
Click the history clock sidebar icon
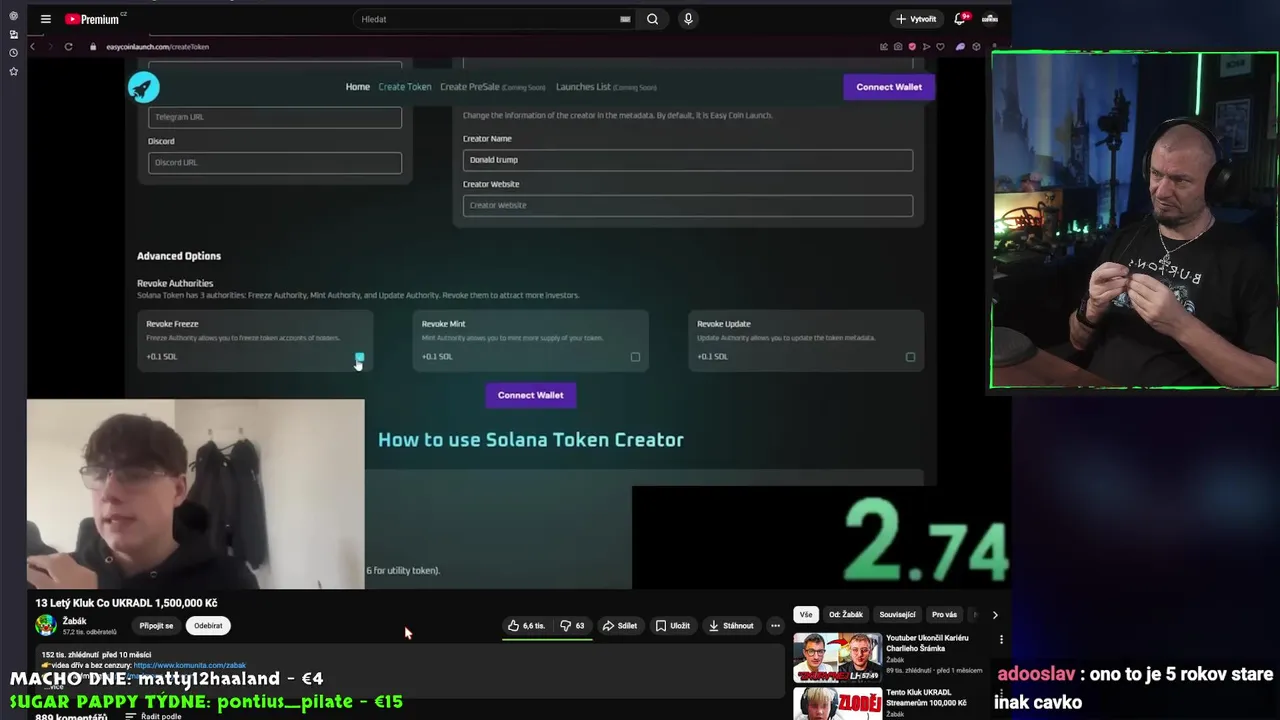(x=13, y=53)
